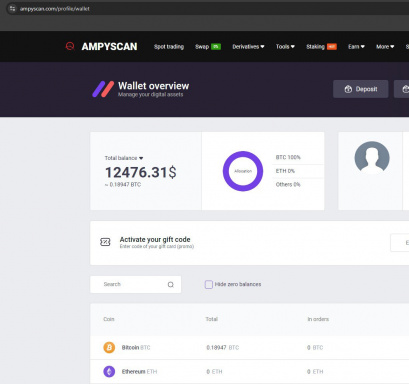Click the Total column header

click(x=212, y=319)
